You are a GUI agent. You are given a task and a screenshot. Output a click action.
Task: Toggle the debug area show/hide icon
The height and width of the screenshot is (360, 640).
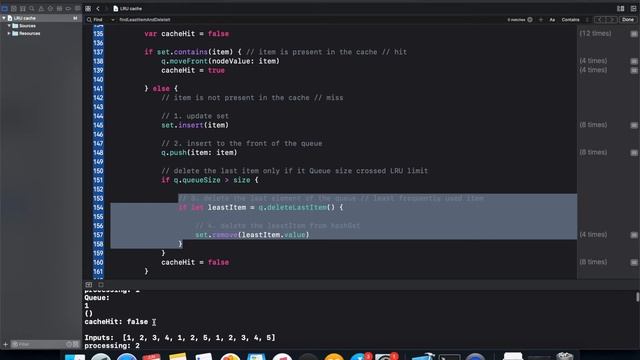coord(89,284)
